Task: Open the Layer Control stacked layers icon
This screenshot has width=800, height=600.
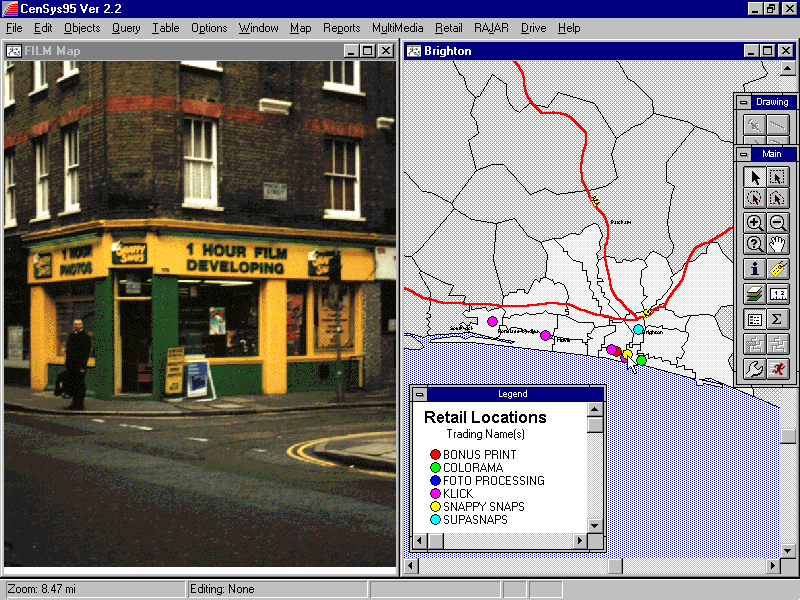Action: [x=755, y=293]
